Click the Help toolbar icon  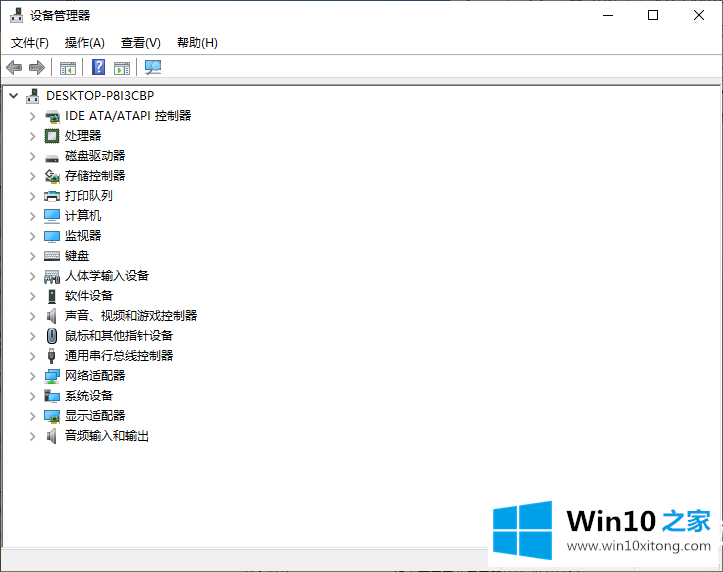click(x=98, y=67)
